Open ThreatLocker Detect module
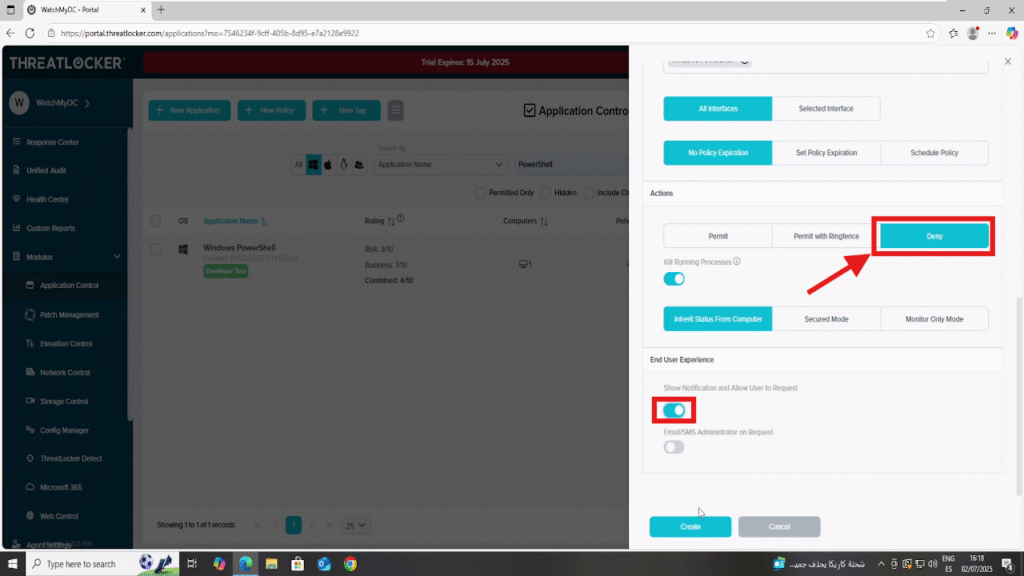 tap(71, 458)
